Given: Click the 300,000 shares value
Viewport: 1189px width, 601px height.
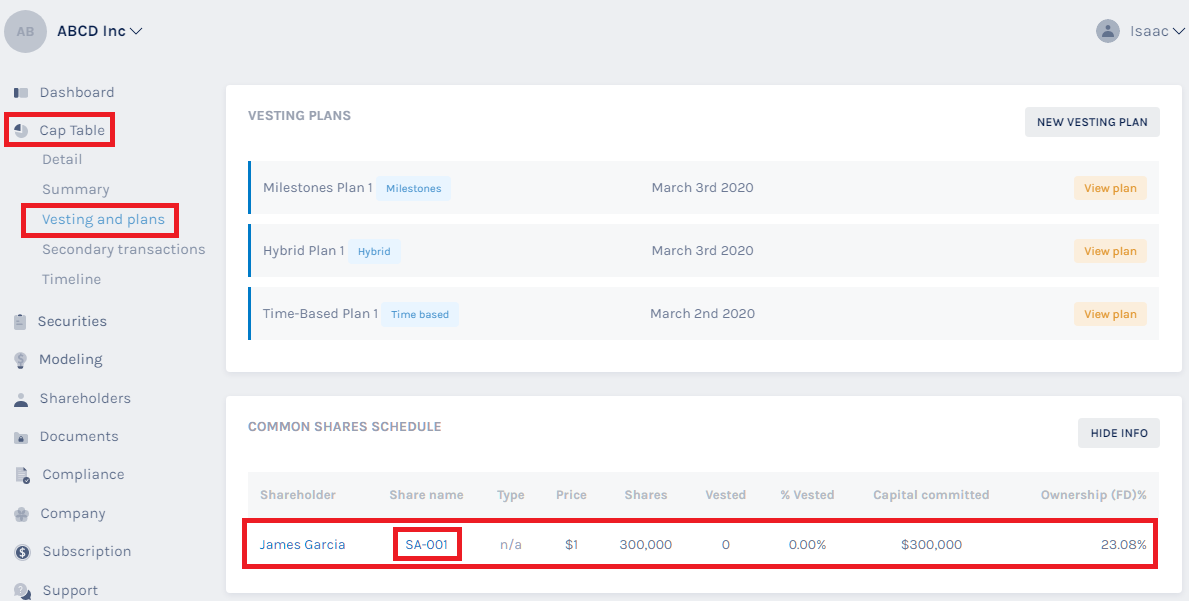Looking at the screenshot, I should [646, 544].
